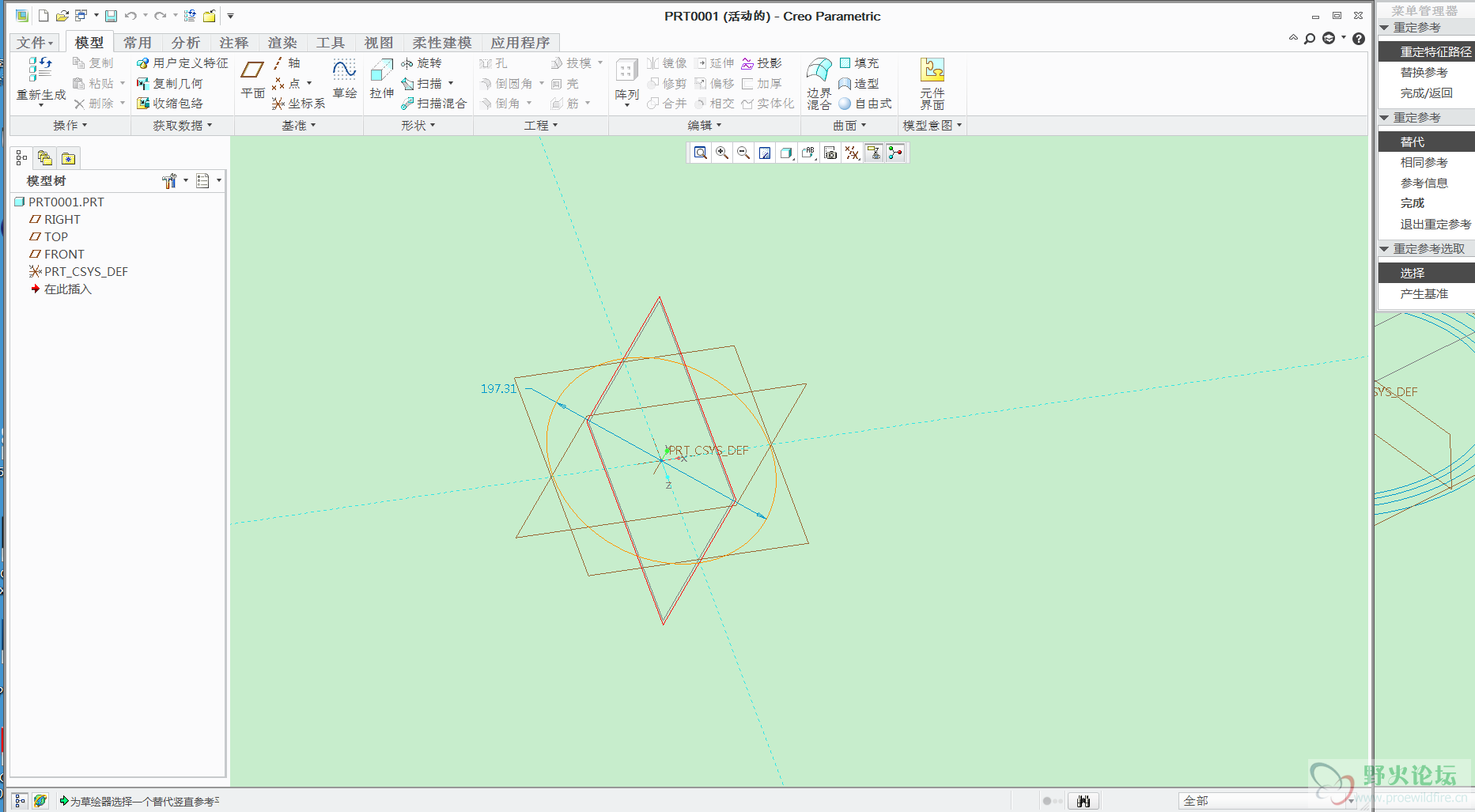
Task: Open the 模型意图 group dropdown
Action: tap(932, 126)
